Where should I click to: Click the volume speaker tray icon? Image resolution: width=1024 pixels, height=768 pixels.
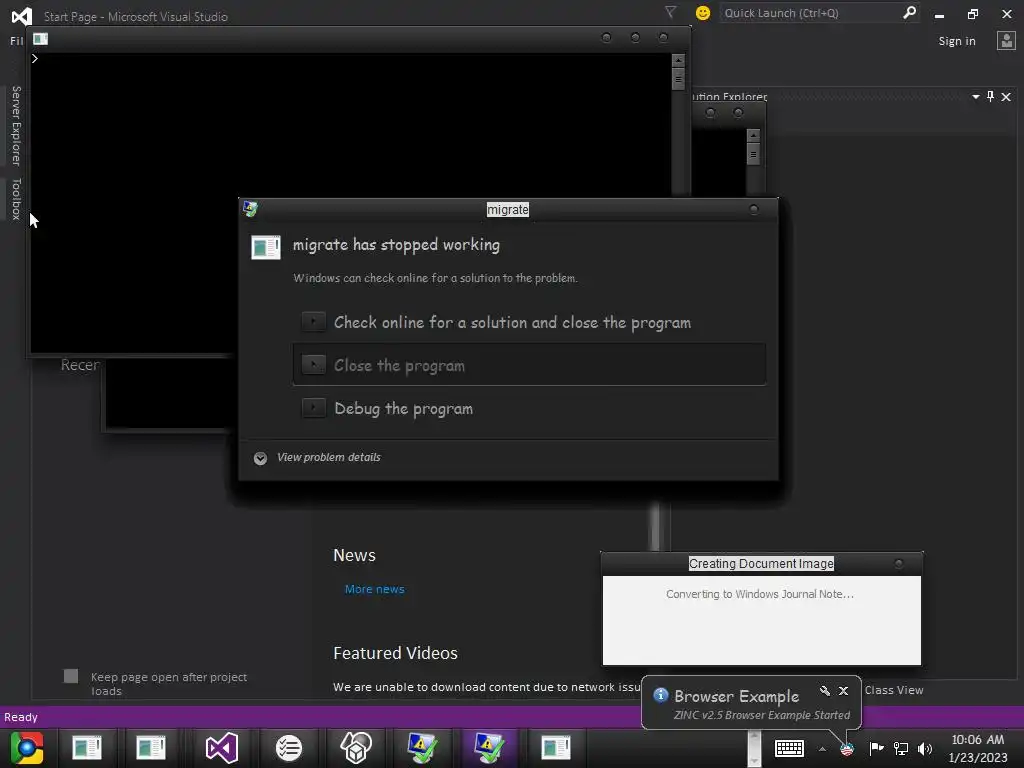[x=925, y=748]
